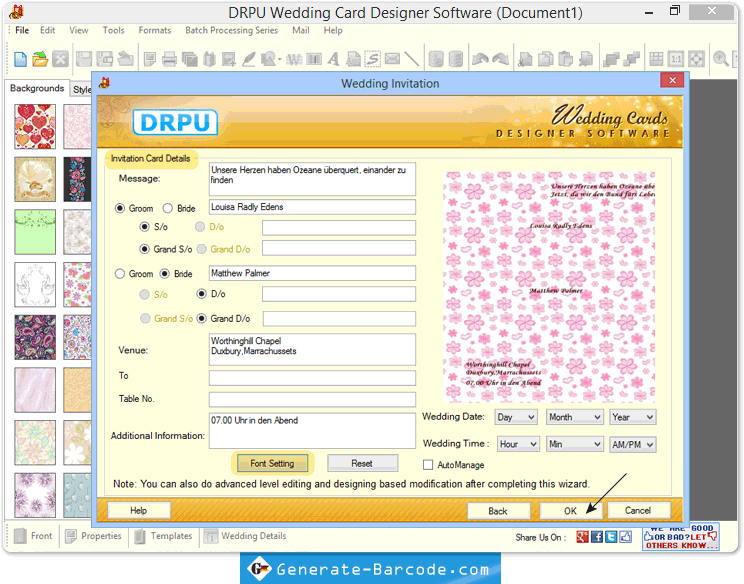This screenshot has height=584, width=744.
Task: Click the grid view toolbar icon
Action: [x=656, y=59]
